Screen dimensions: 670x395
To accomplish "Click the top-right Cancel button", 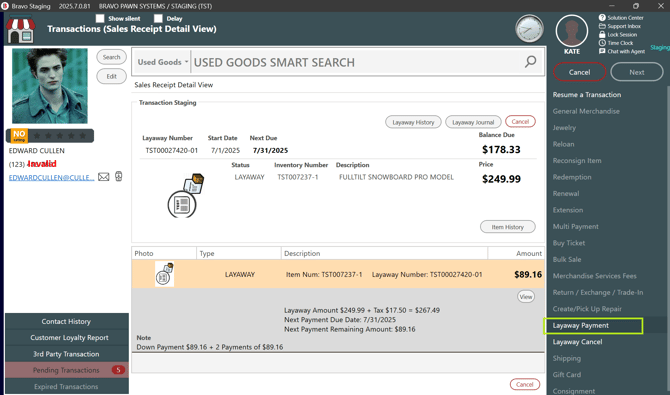I will [579, 72].
